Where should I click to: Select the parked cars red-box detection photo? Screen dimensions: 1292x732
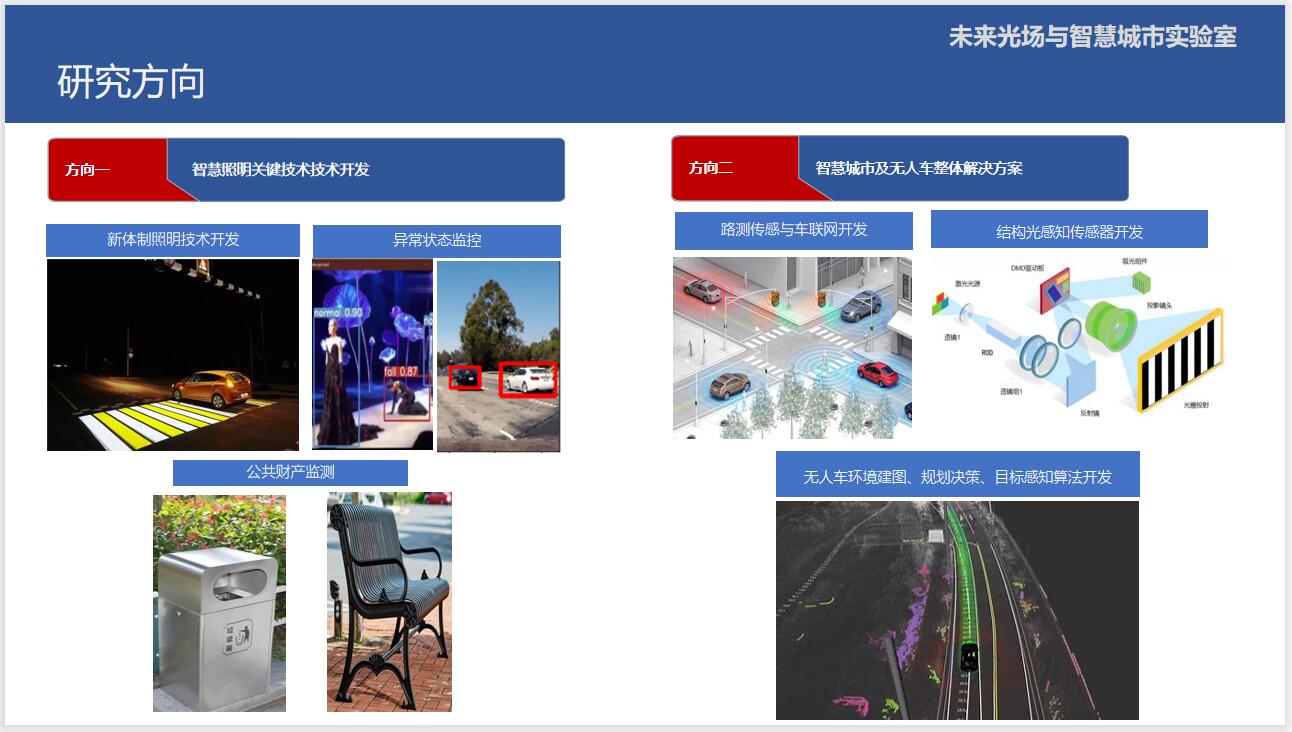click(498, 355)
